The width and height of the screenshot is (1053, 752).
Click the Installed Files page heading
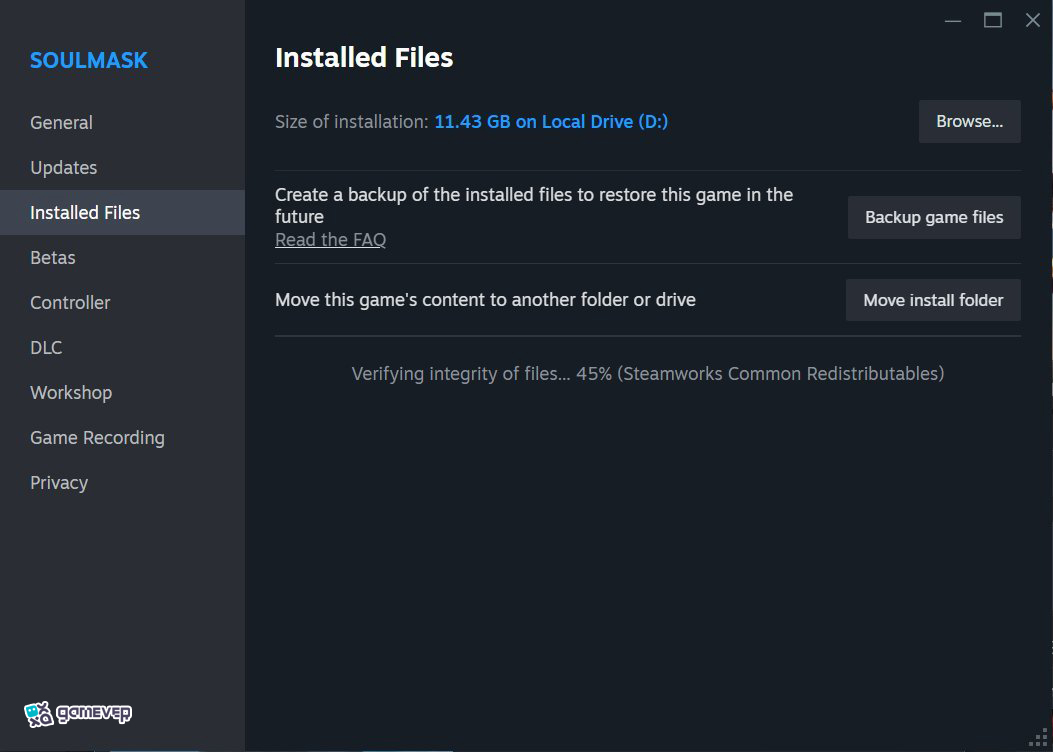click(x=364, y=58)
